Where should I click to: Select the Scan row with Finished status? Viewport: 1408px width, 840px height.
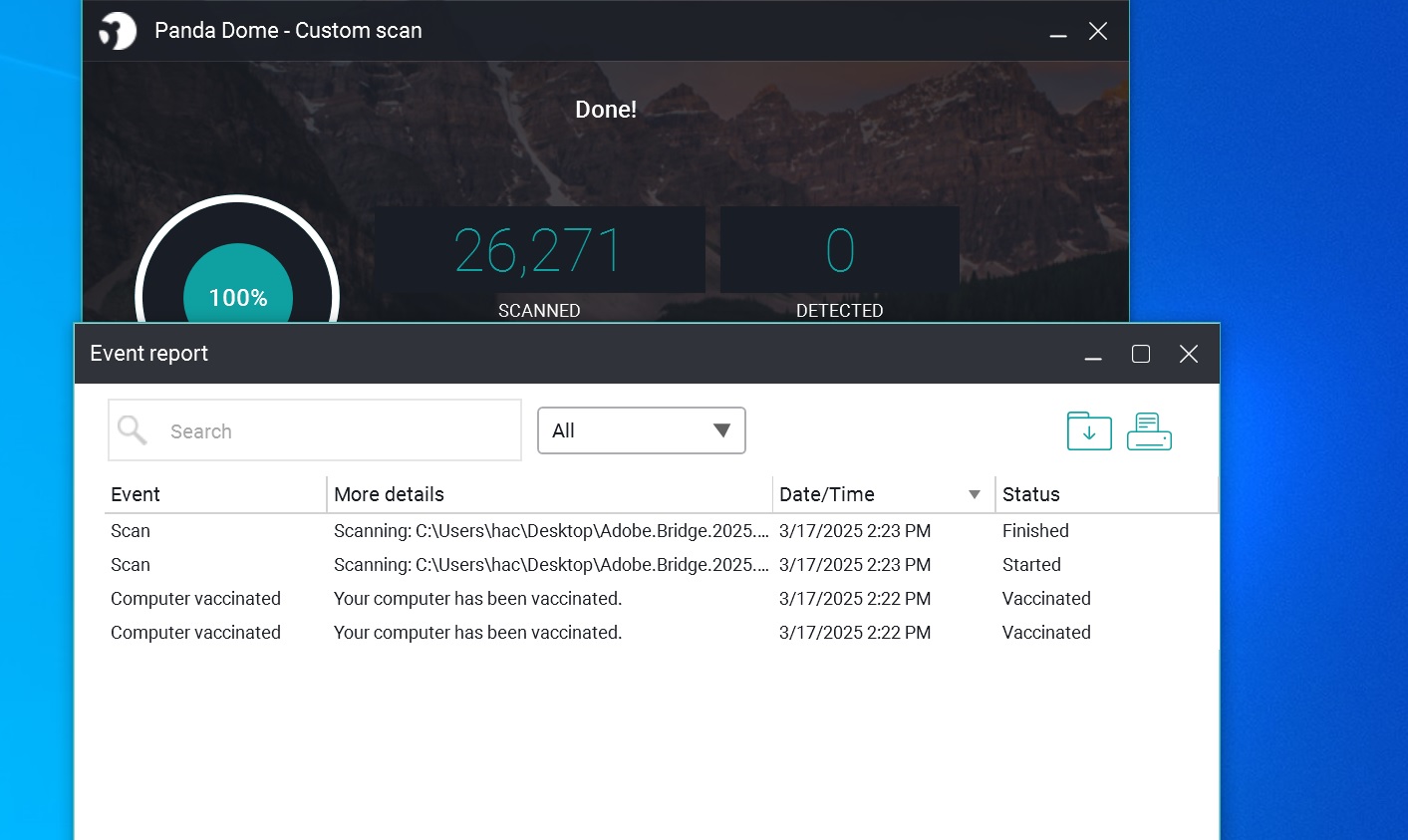click(661, 531)
